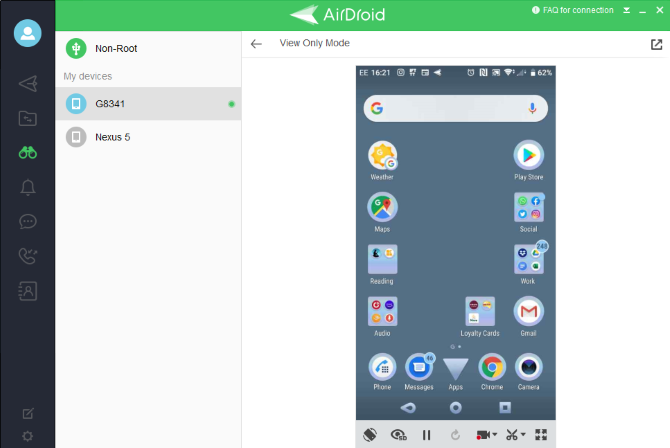The width and height of the screenshot is (670, 448).
Task: Click the My devices heading
Action: (x=88, y=77)
